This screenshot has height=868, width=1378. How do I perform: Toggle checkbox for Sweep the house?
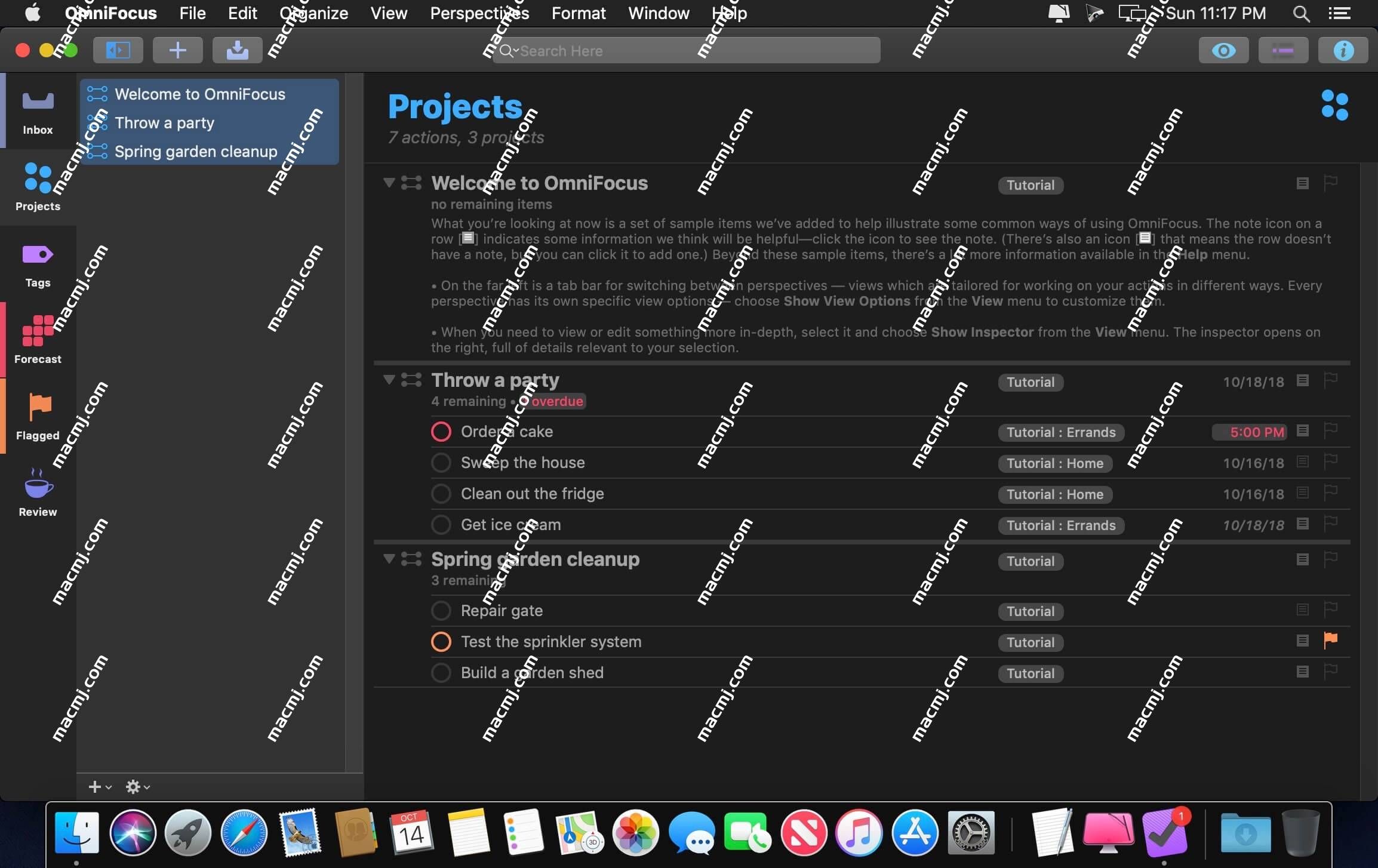point(440,462)
